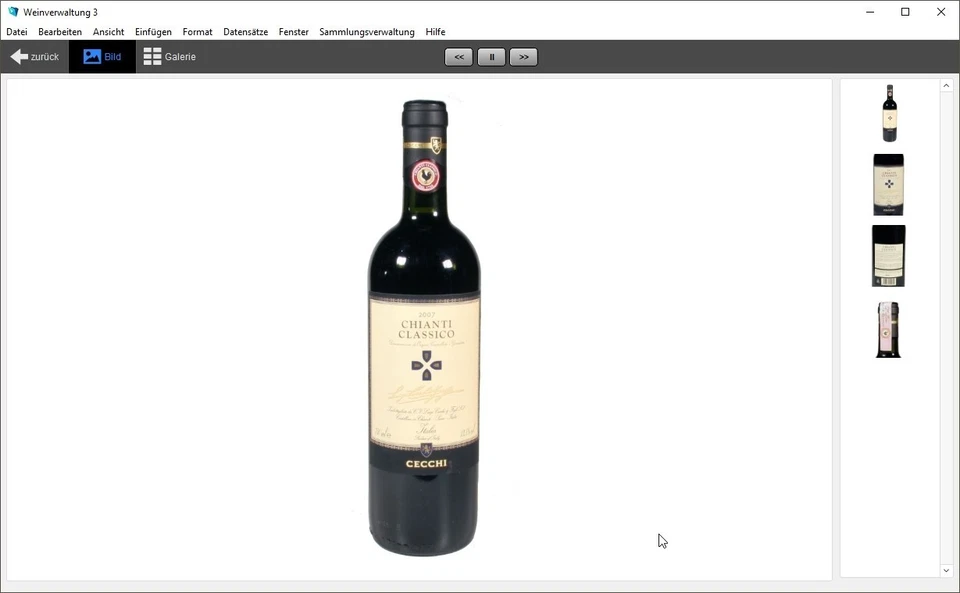
Task: Select the pink gift box thumbnail
Action: coord(888,329)
